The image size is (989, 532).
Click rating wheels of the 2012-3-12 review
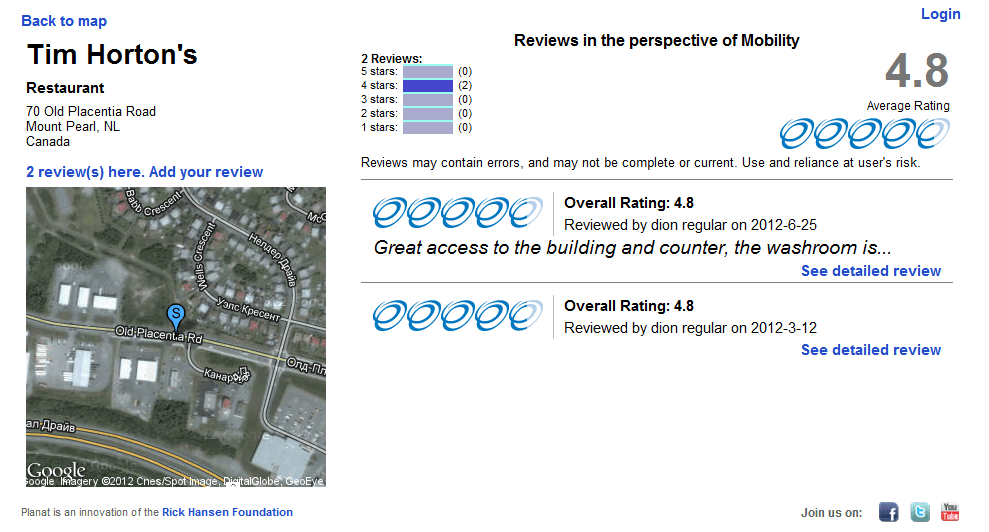click(x=458, y=314)
